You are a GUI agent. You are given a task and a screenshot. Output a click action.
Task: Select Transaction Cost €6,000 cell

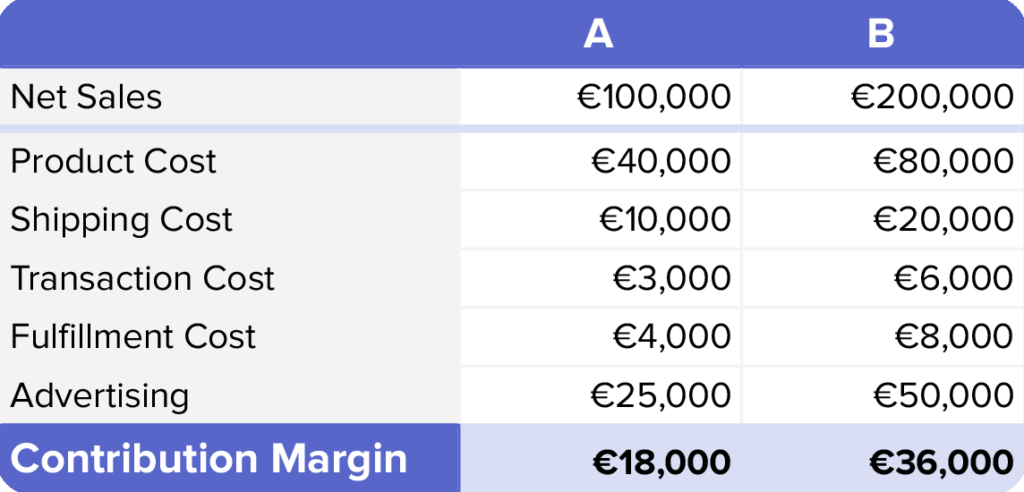[x=951, y=278]
